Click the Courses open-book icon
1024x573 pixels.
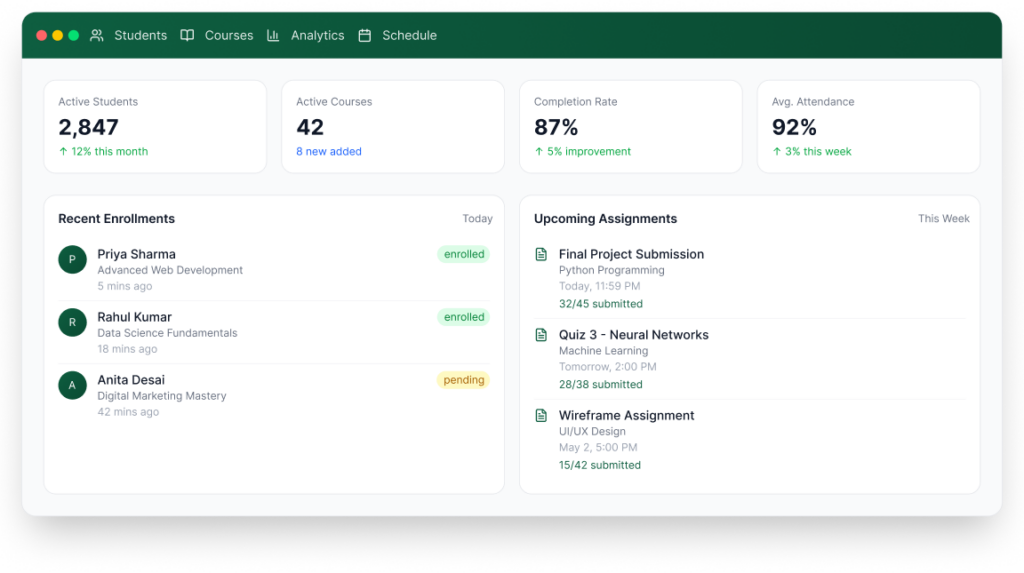point(187,35)
